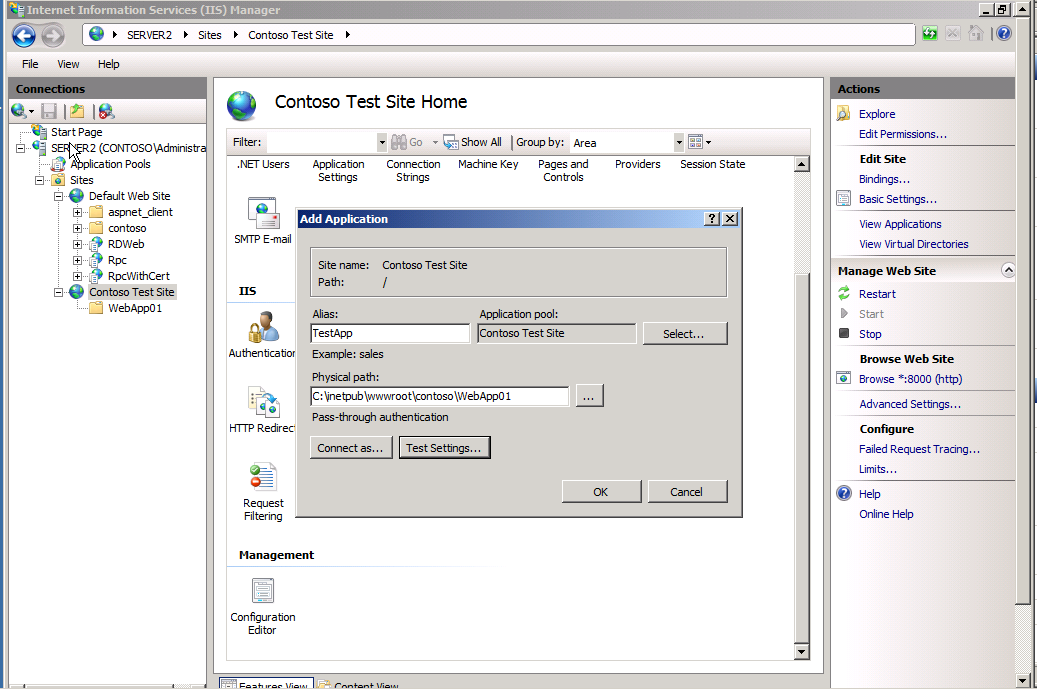Screen dimensions: 1037x690
Task: Select WebApp01 in the Connections tree
Action: [x=135, y=308]
